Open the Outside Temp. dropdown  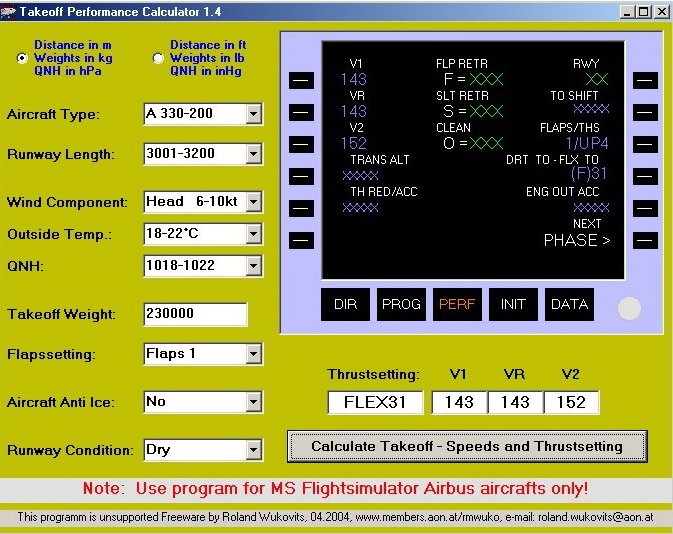tap(254, 234)
